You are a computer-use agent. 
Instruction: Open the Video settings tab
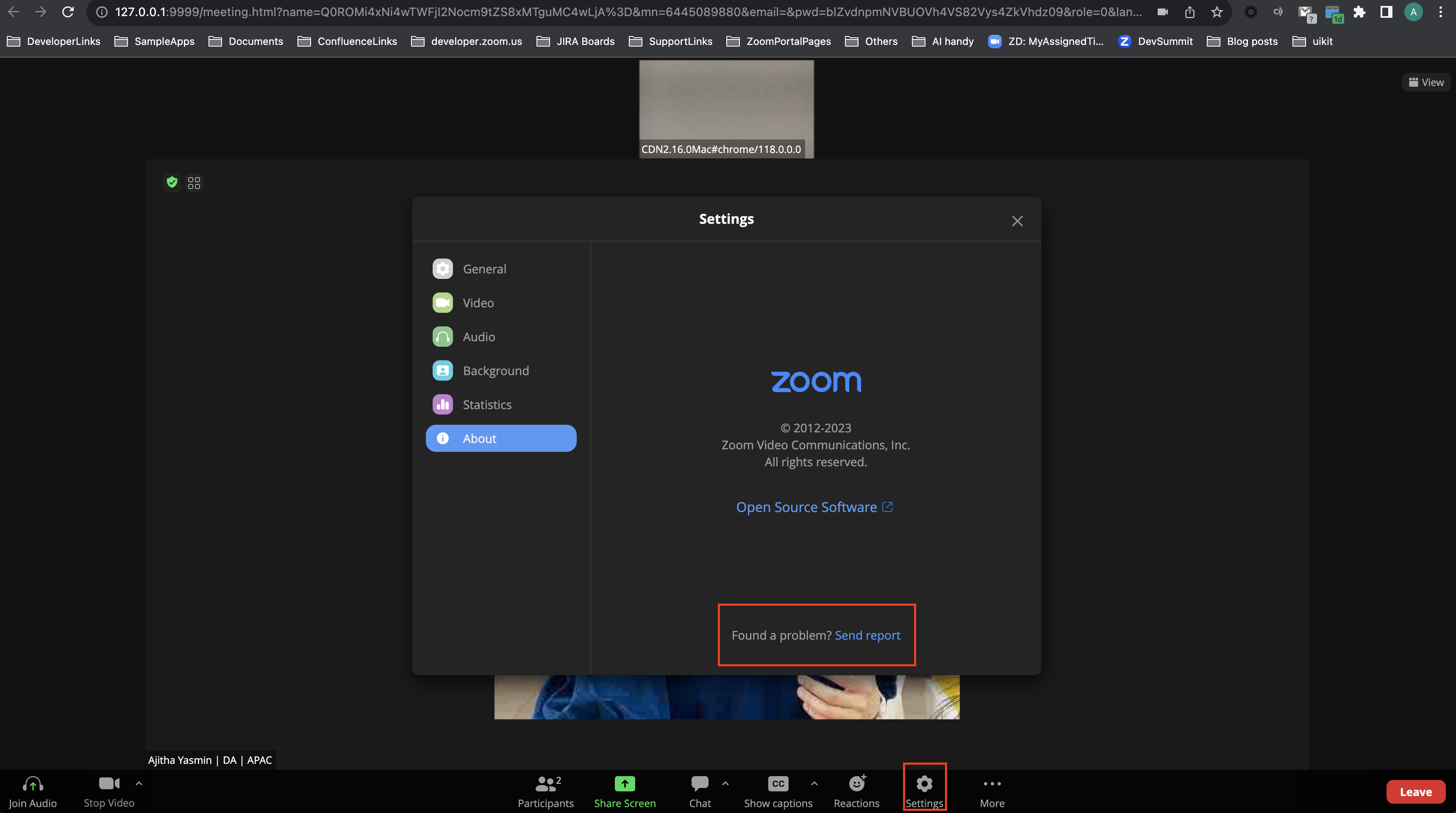coord(501,303)
